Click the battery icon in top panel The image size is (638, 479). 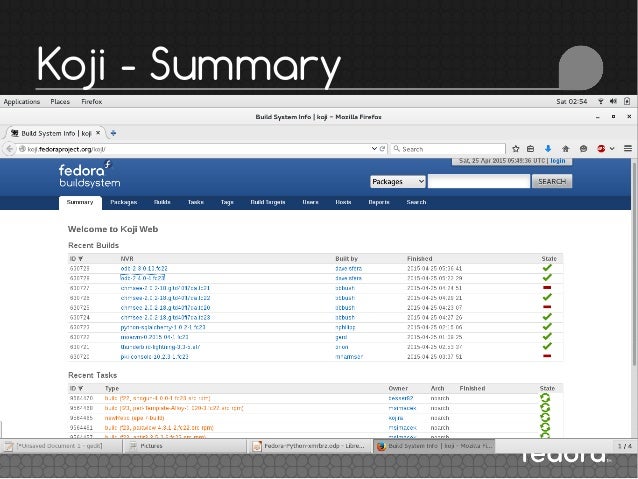coord(627,101)
